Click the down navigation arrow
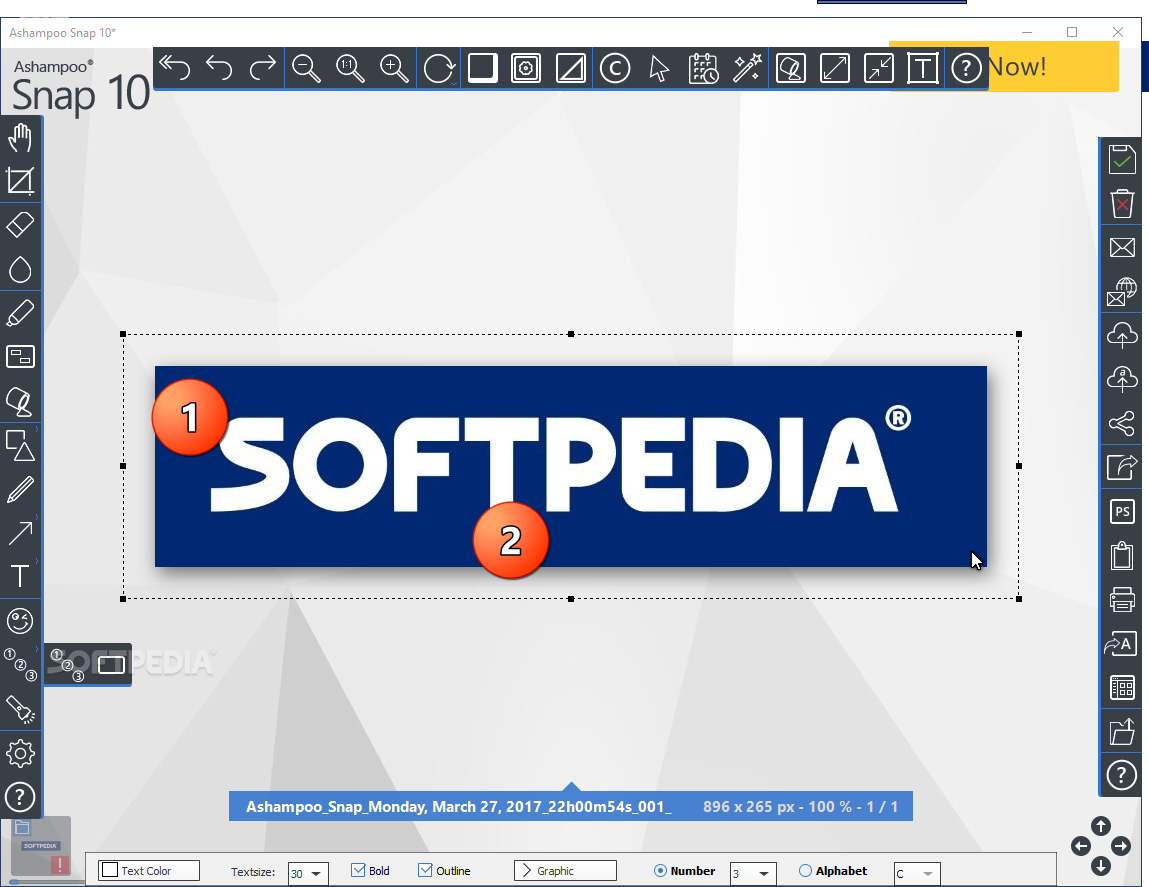The image size is (1149, 887). tap(1101, 866)
